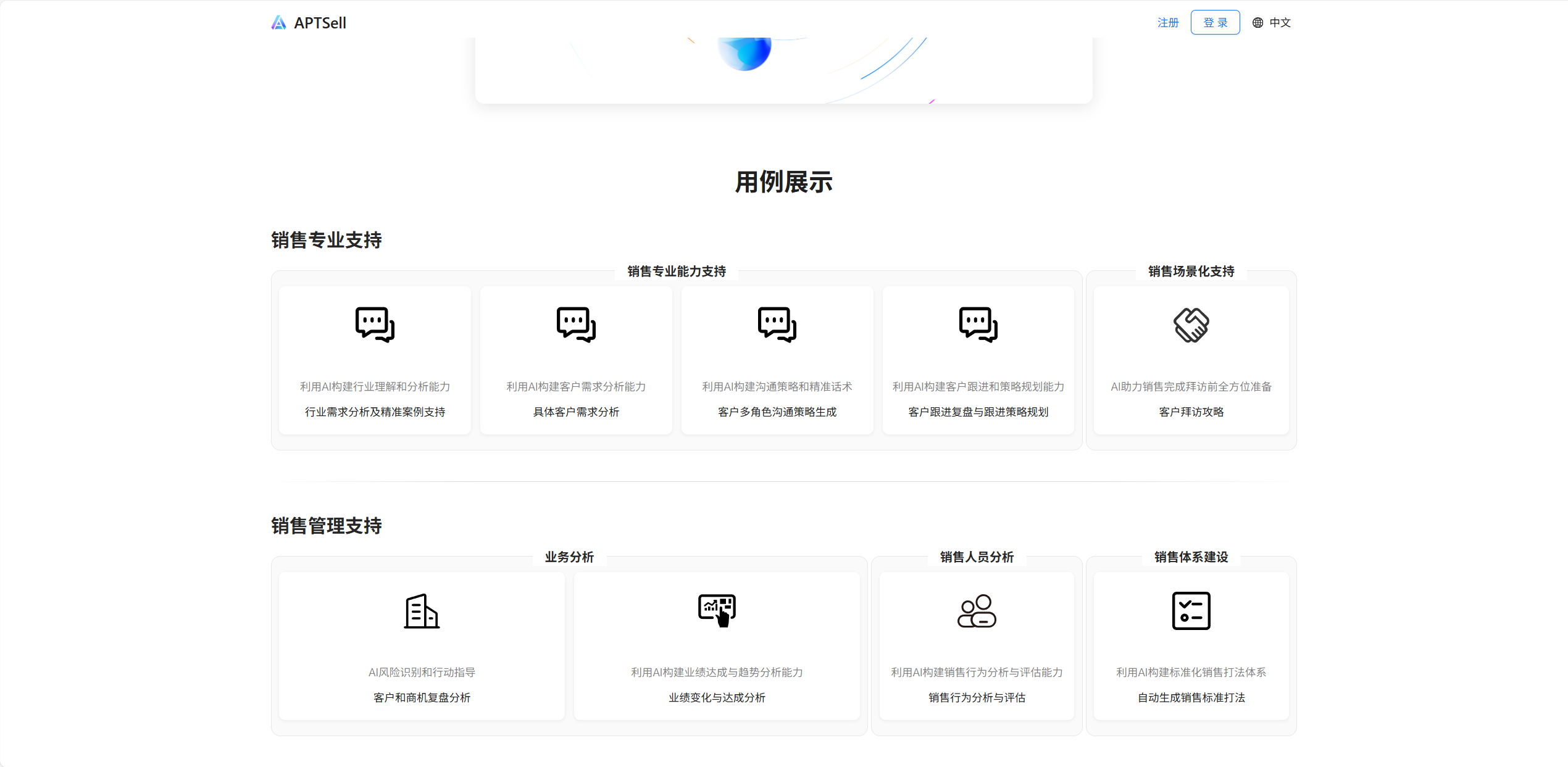The width and height of the screenshot is (1568, 767).
Task: Select the 业绩变化与达成分析 card title
Action: point(717,697)
